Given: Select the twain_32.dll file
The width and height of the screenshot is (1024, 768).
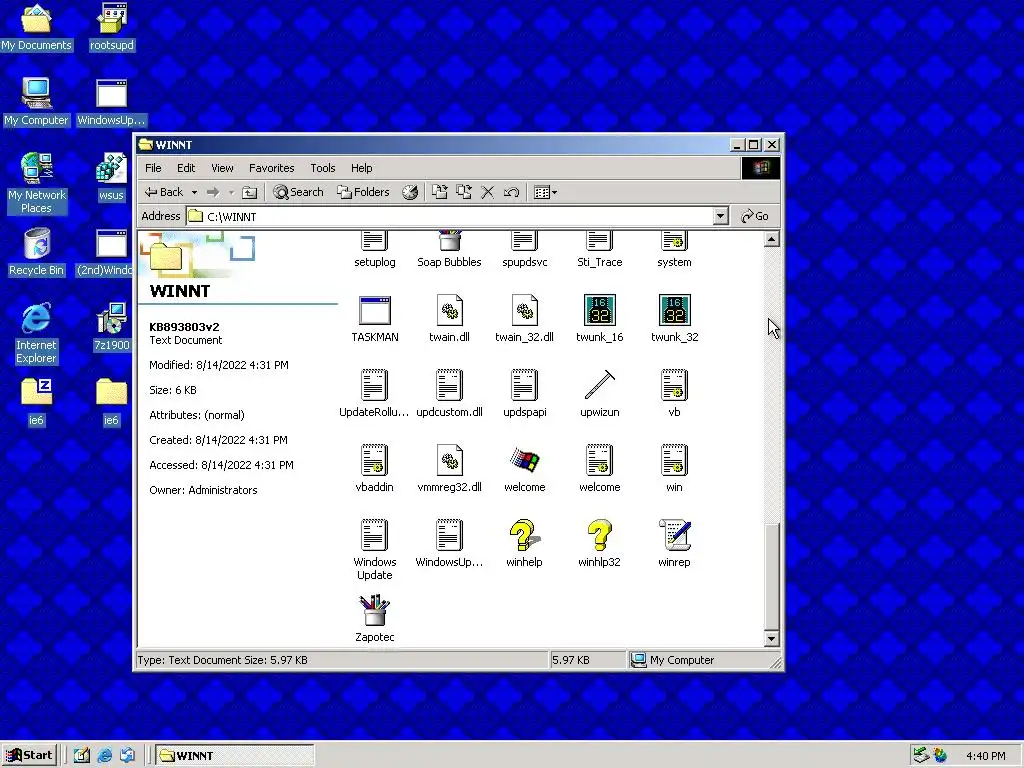Looking at the screenshot, I should tap(524, 319).
